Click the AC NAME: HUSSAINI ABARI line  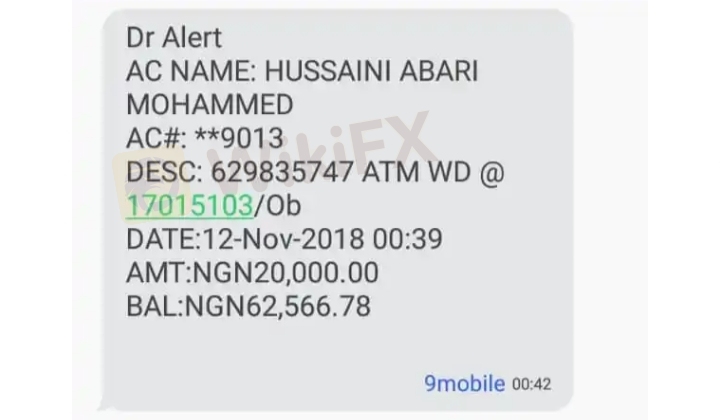(302, 71)
